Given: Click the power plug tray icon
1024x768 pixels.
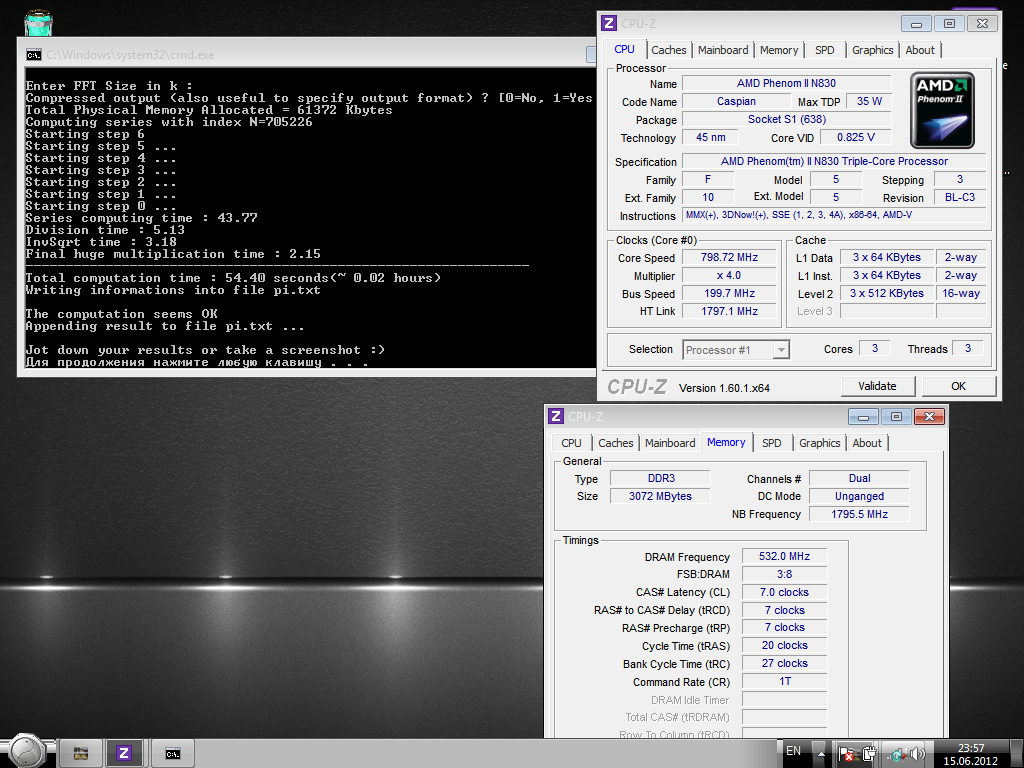Looking at the screenshot, I should (869, 754).
